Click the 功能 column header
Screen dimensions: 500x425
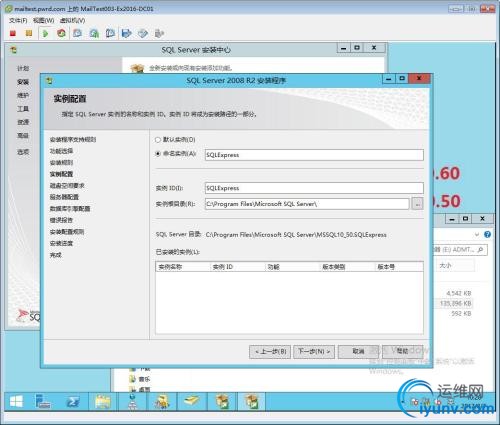tap(292, 267)
